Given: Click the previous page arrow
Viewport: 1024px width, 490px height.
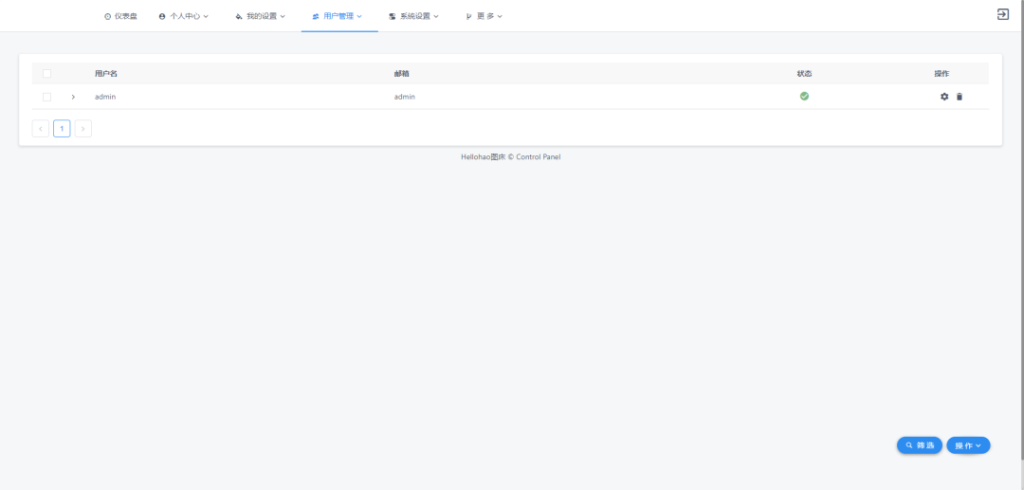Looking at the screenshot, I should [x=40, y=128].
